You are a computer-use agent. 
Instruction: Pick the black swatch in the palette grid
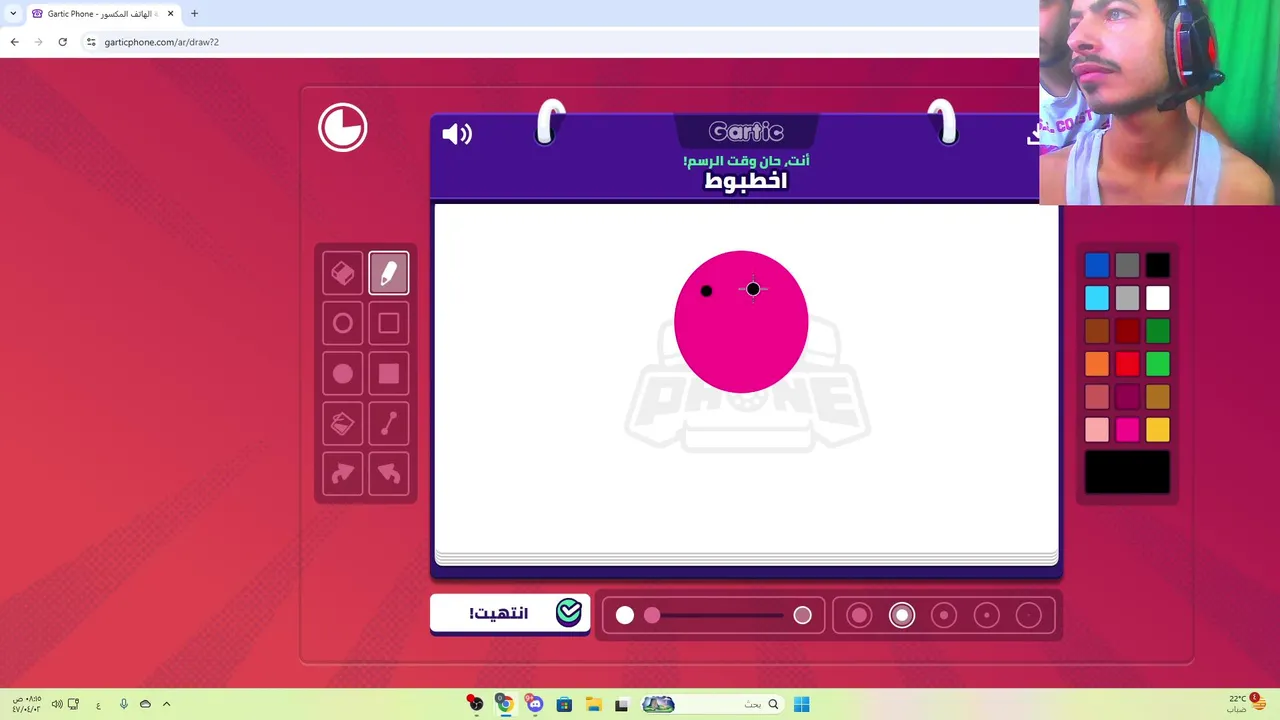point(1157,265)
